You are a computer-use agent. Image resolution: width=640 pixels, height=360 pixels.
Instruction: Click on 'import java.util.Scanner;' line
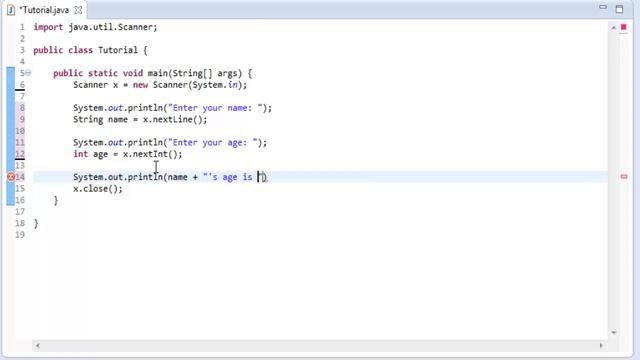point(95,27)
